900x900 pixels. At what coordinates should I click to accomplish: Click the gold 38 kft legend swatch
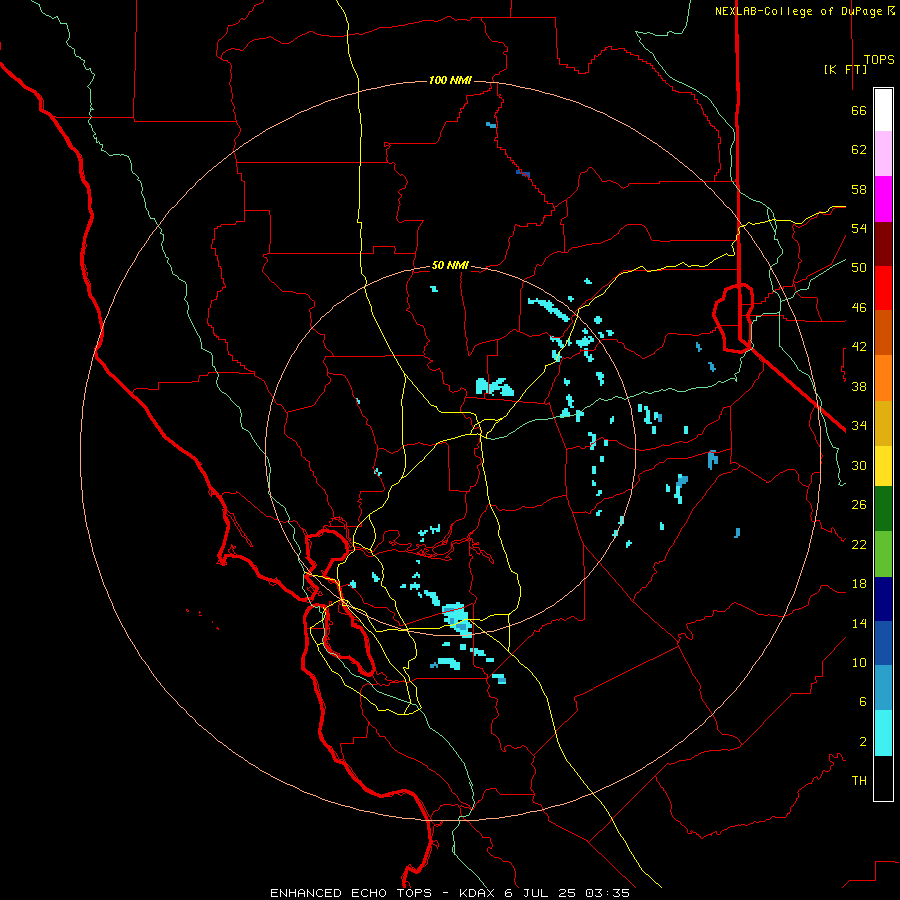[x=883, y=423]
